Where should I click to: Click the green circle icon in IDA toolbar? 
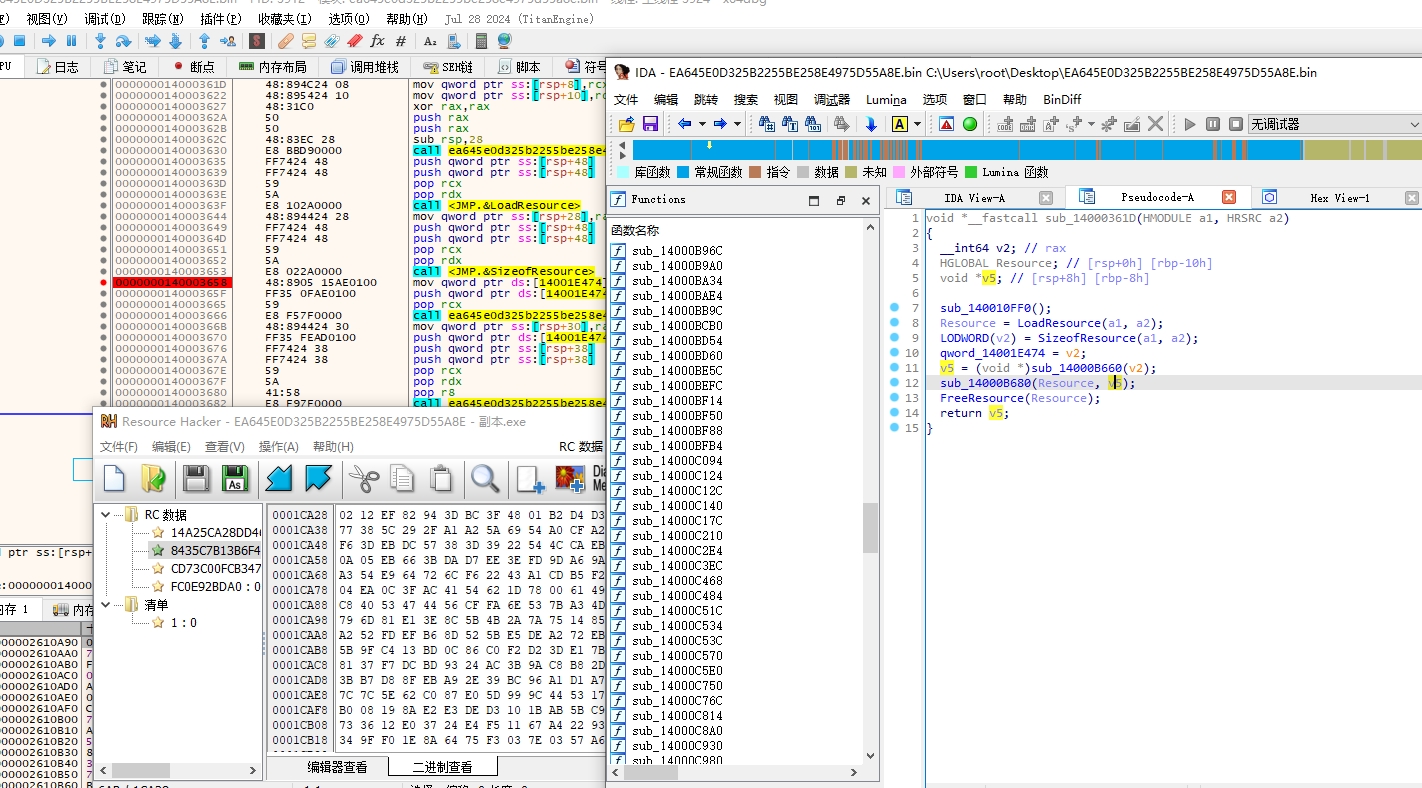(x=969, y=124)
